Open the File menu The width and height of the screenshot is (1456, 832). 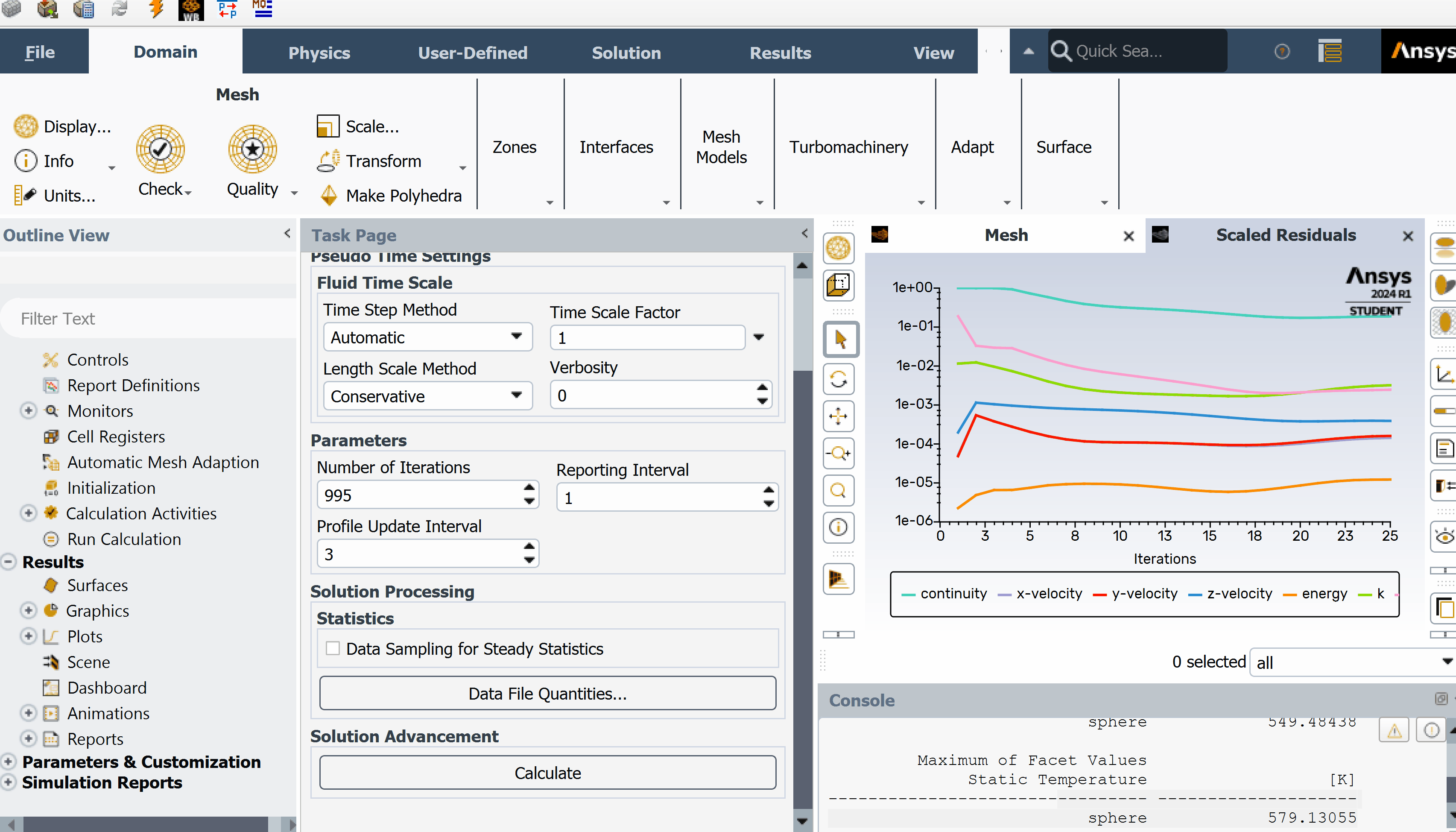coord(41,52)
